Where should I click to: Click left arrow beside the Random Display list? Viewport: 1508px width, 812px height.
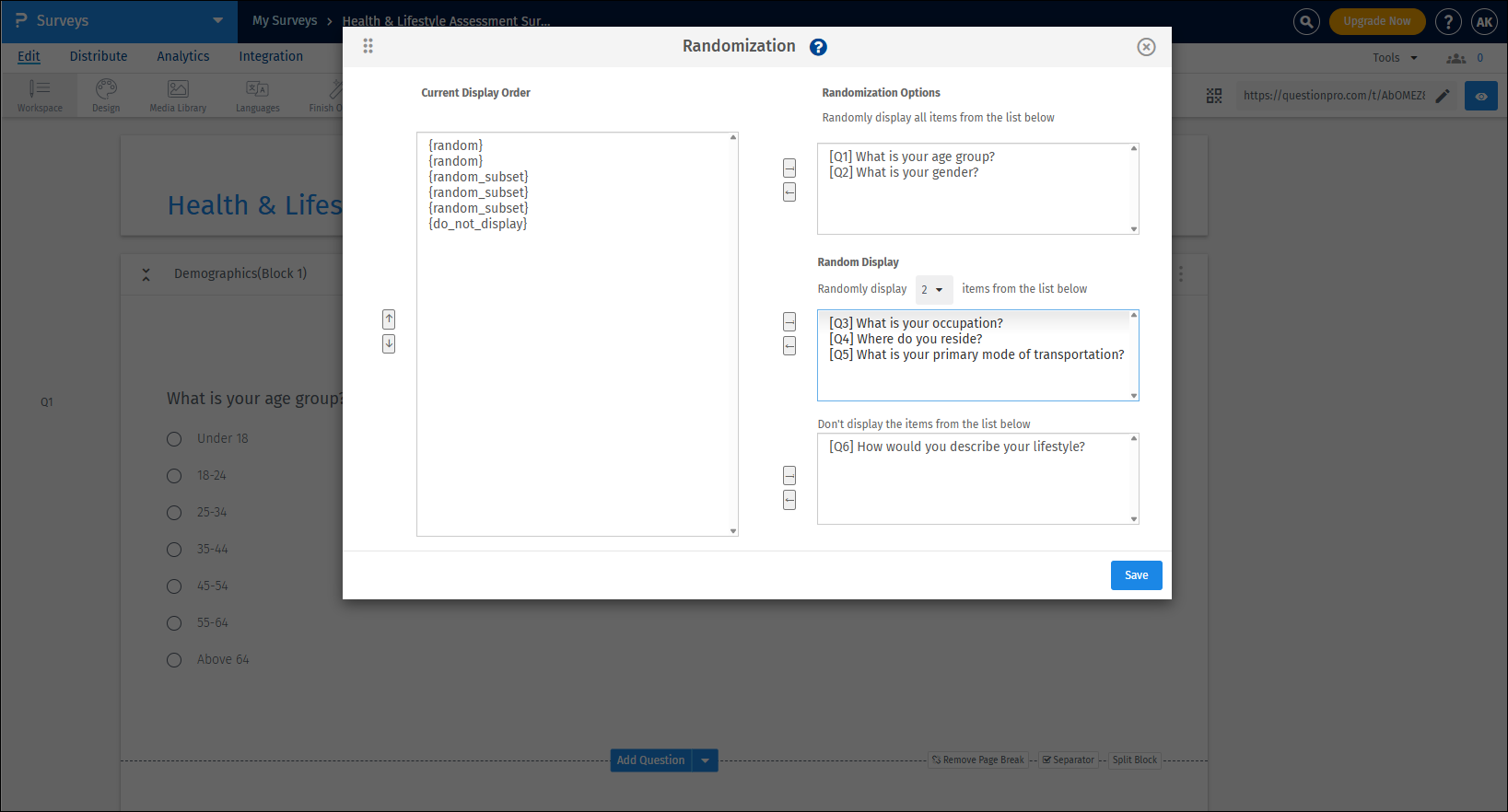(789, 345)
